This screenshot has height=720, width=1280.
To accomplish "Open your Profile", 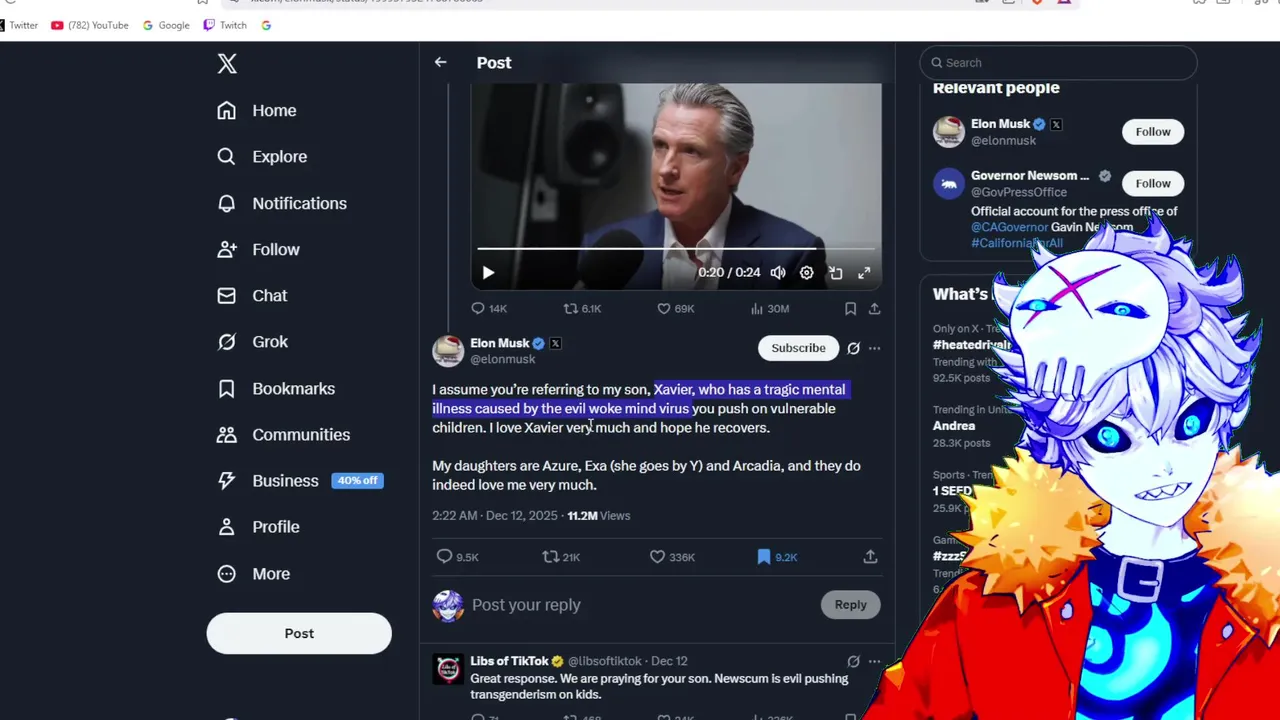I will (x=258, y=526).
